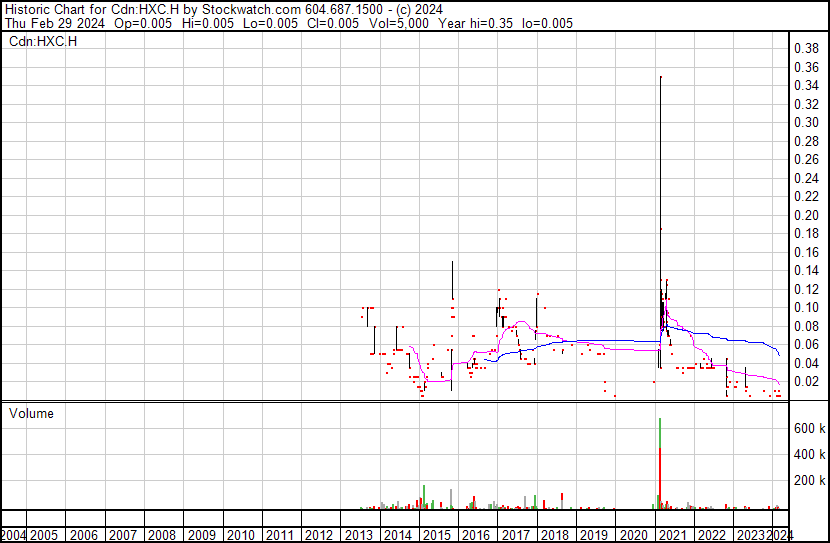Click the 0.24 price axis label
The image size is (830, 543).
point(806,178)
